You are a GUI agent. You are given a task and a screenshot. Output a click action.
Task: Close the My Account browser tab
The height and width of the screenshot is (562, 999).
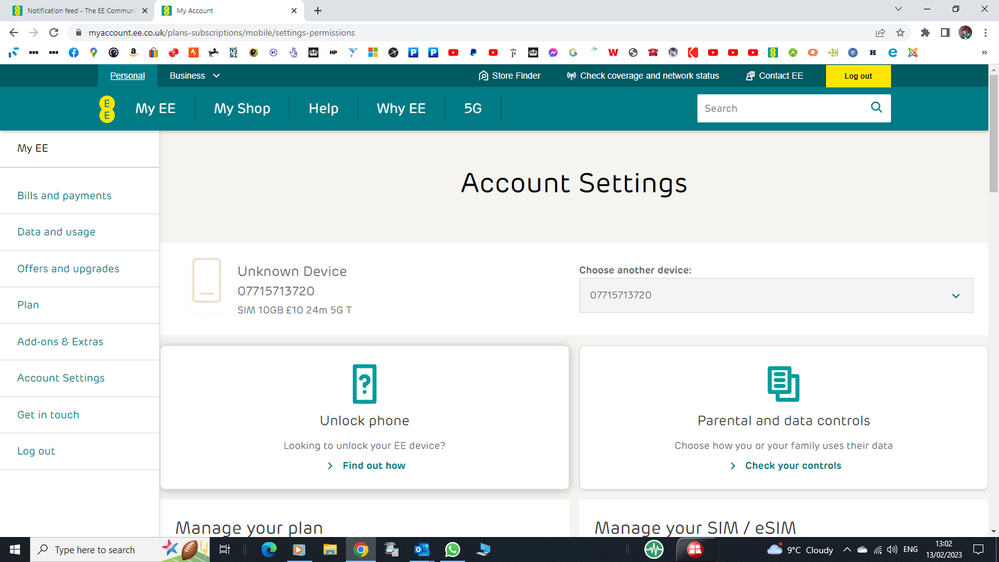[294, 11]
